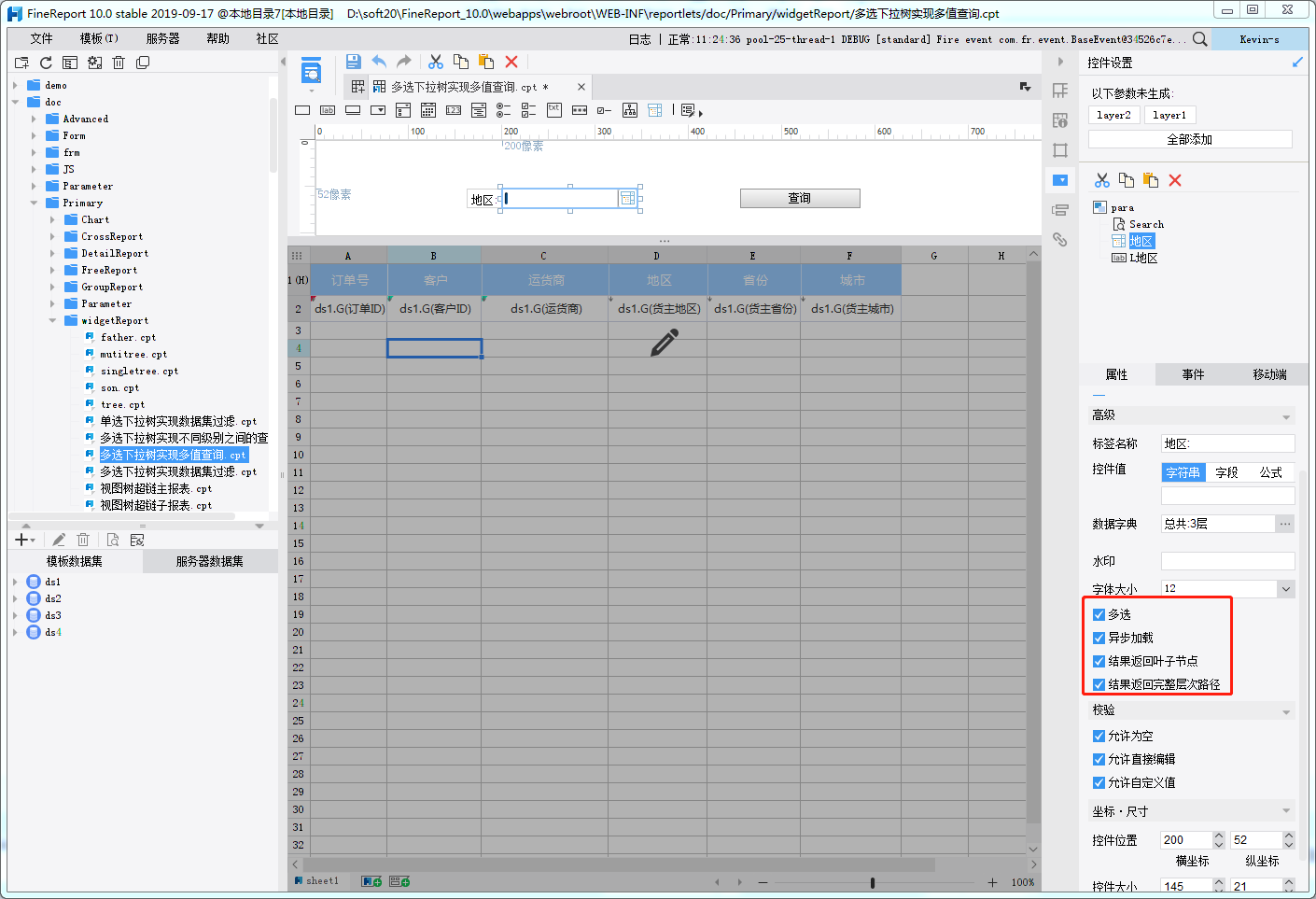Delete the selected widget with the panel's red X
This screenshot has height=899, width=1316.
(x=1175, y=180)
